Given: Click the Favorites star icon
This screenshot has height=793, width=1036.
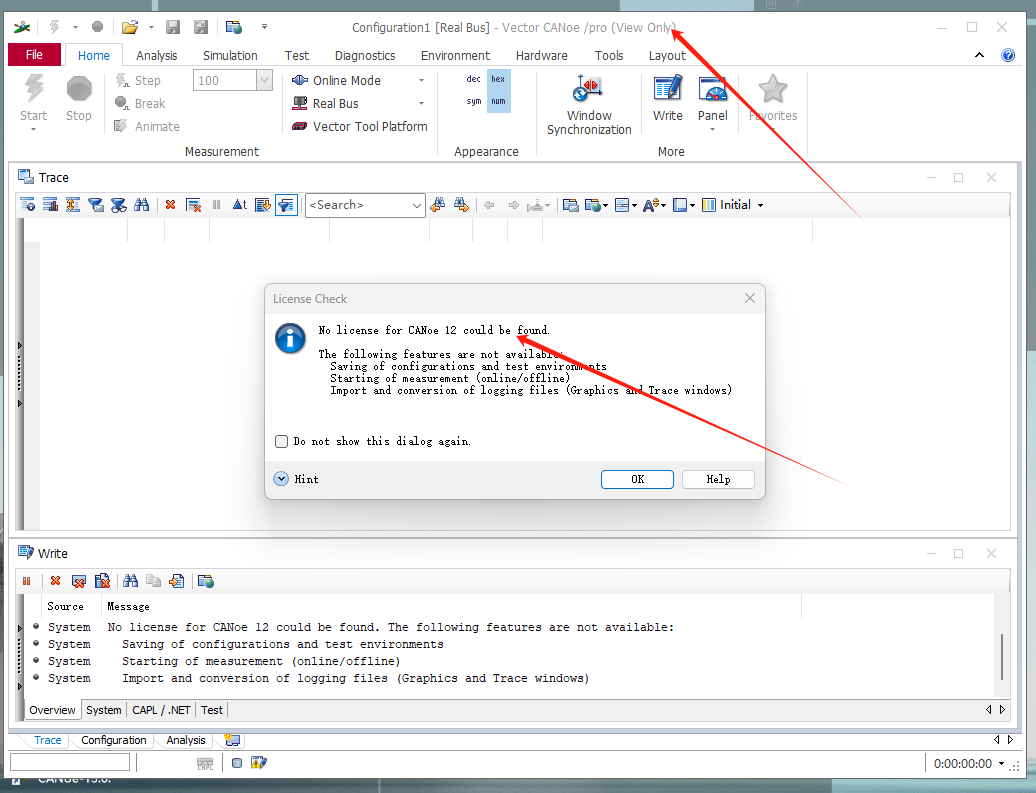Looking at the screenshot, I should [x=772, y=89].
